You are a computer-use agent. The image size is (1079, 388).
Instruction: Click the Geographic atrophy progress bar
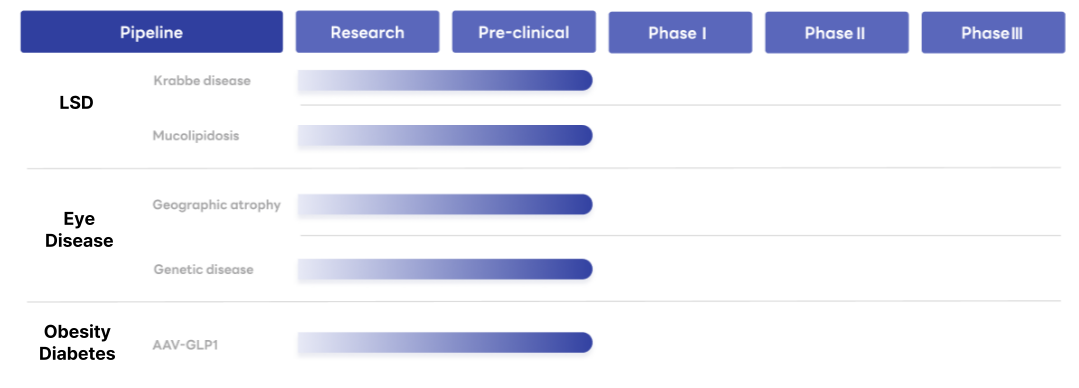[445, 204]
